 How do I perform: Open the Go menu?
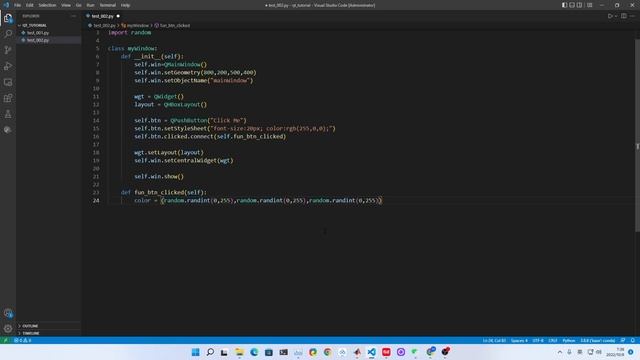[78, 5]
